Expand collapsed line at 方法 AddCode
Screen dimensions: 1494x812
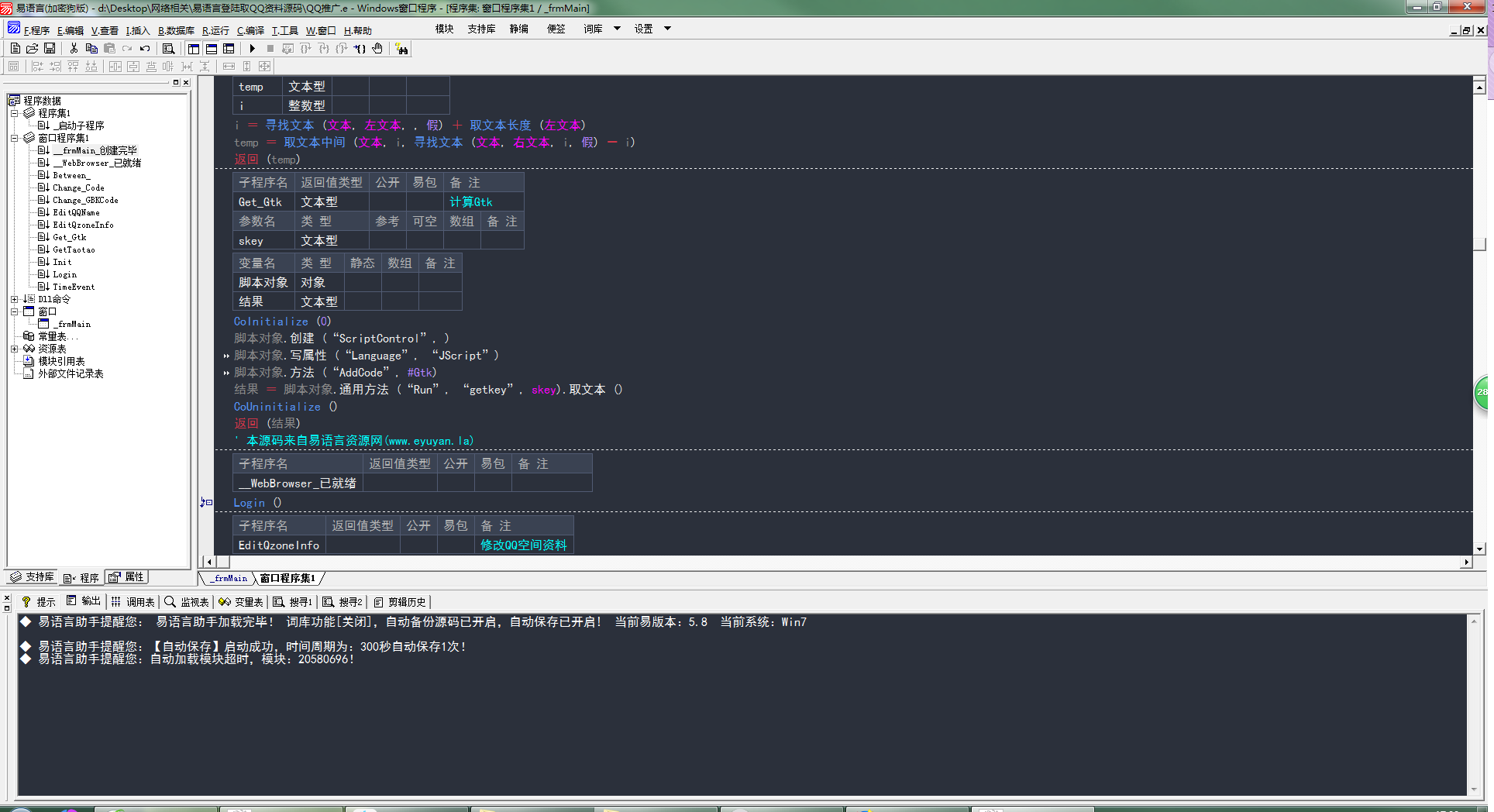pyautogui.click(x=226, y=373)
